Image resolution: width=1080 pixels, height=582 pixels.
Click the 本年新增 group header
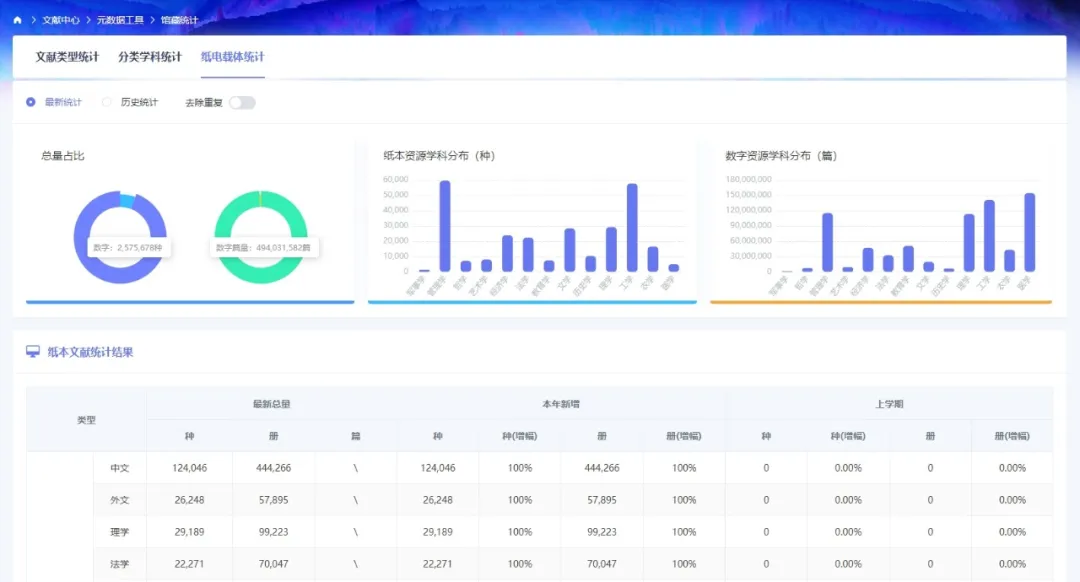pyautogui.click(x=561, y=404)
